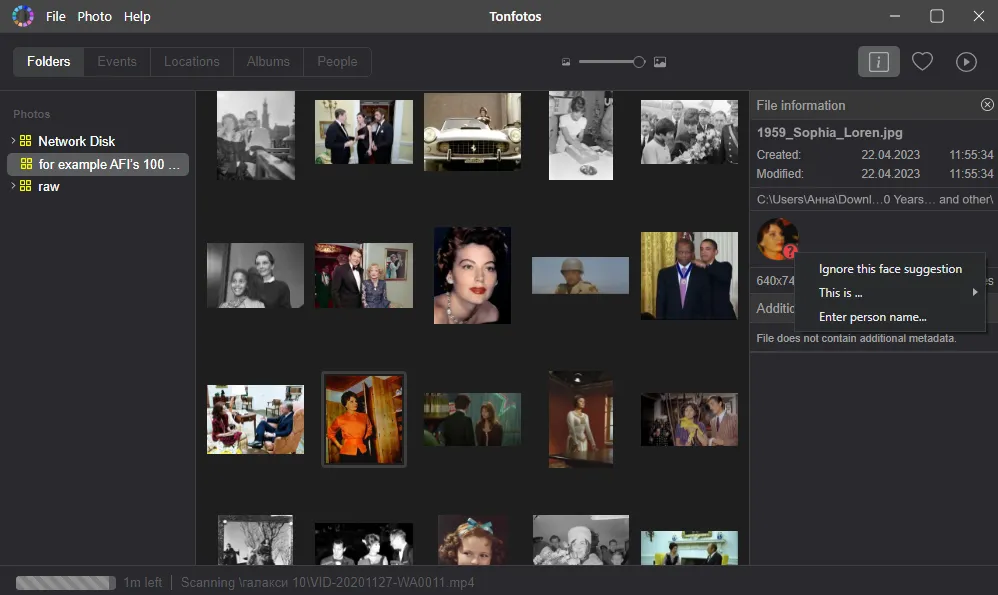The width and height of the screenshot is (998, 595).
Task: Choose Ignore this face suggestion
Action: click(890, 269)
